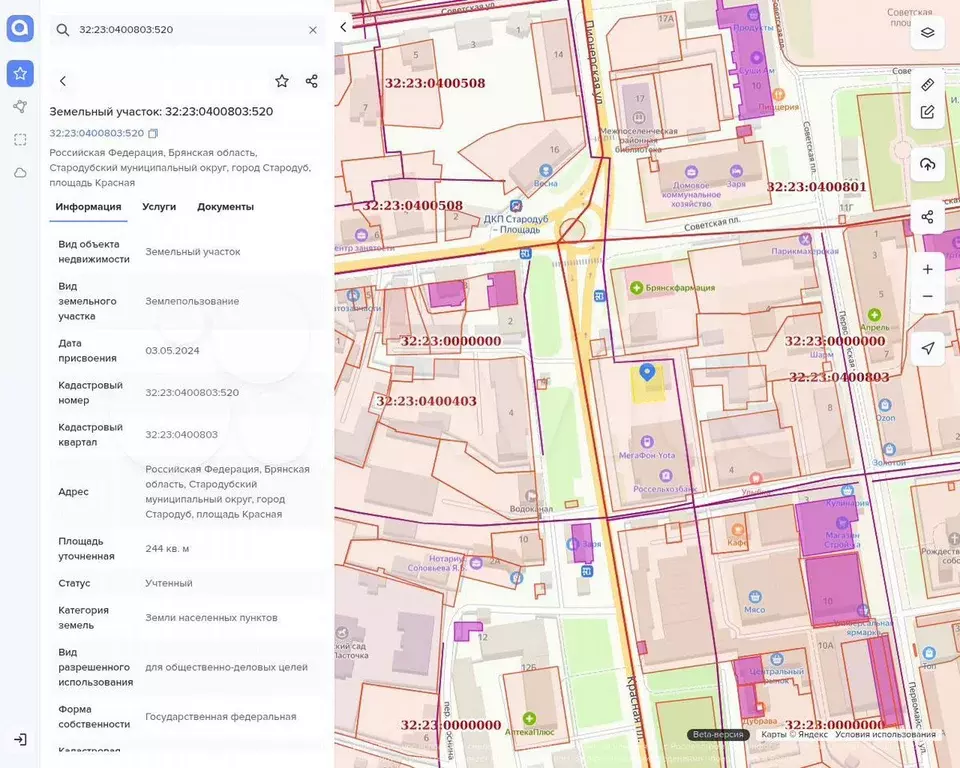
Task: Select the rectangular selection tool in sidebar
Action: [20, 140]
